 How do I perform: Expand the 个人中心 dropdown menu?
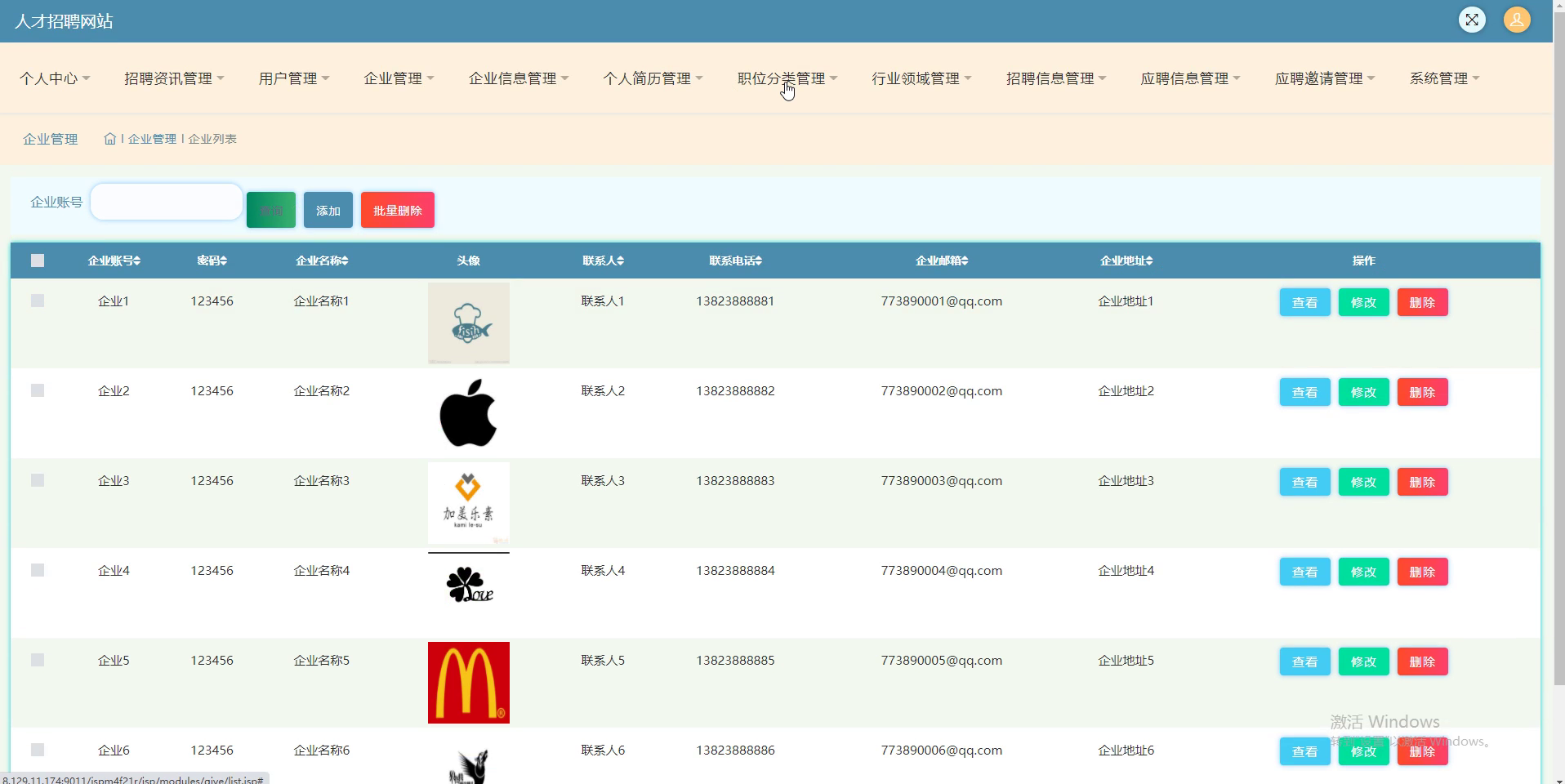pyautogui.click(x=55, y=78)
